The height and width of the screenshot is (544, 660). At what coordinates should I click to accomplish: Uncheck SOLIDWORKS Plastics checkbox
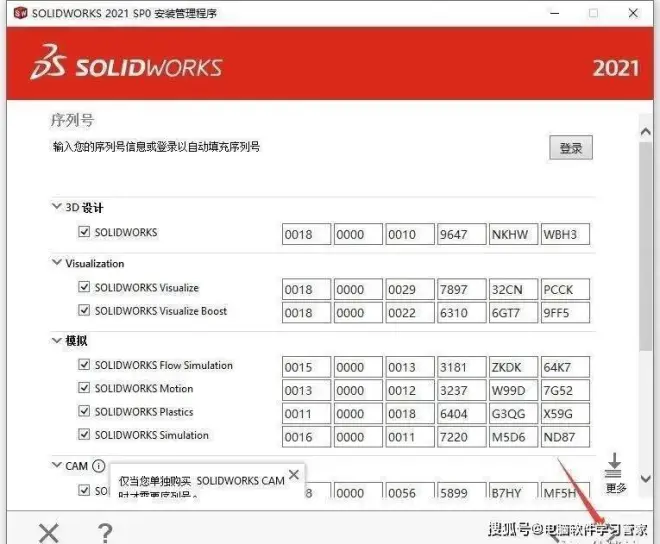point(84,411)
